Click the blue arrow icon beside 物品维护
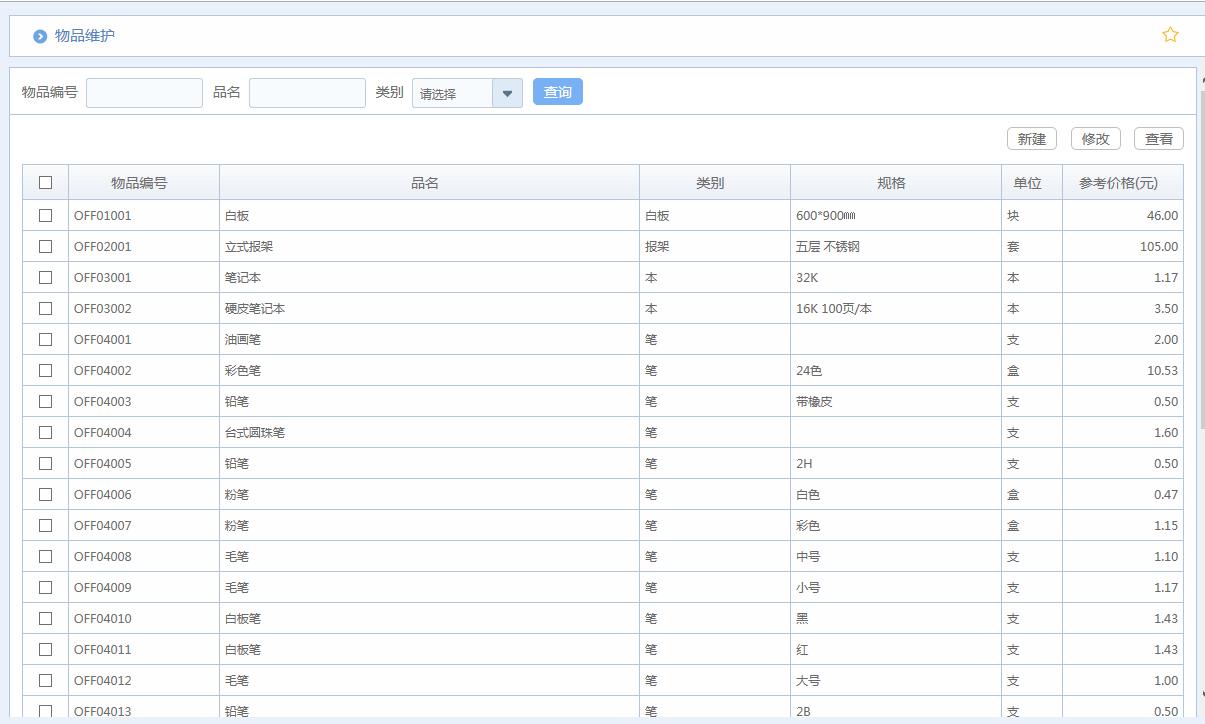Screen dimensions: 1205x724 [40, 37]
